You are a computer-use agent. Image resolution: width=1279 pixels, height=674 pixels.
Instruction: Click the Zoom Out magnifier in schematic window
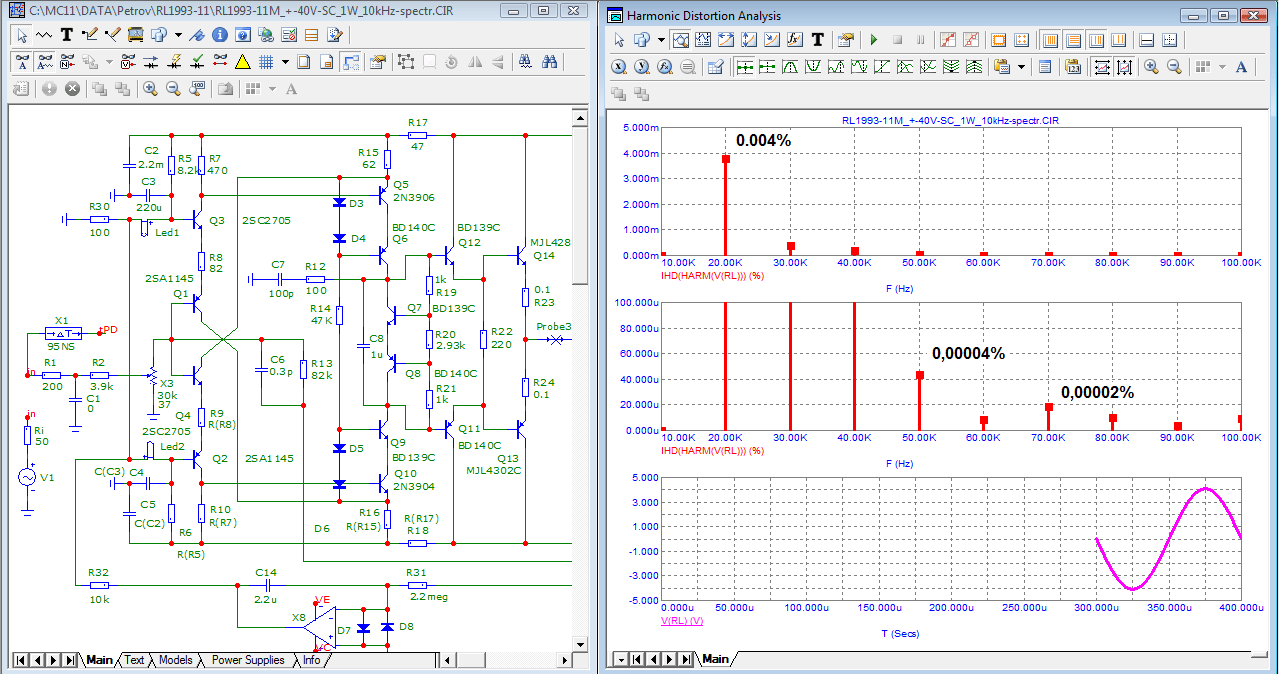tap(173, 89)
